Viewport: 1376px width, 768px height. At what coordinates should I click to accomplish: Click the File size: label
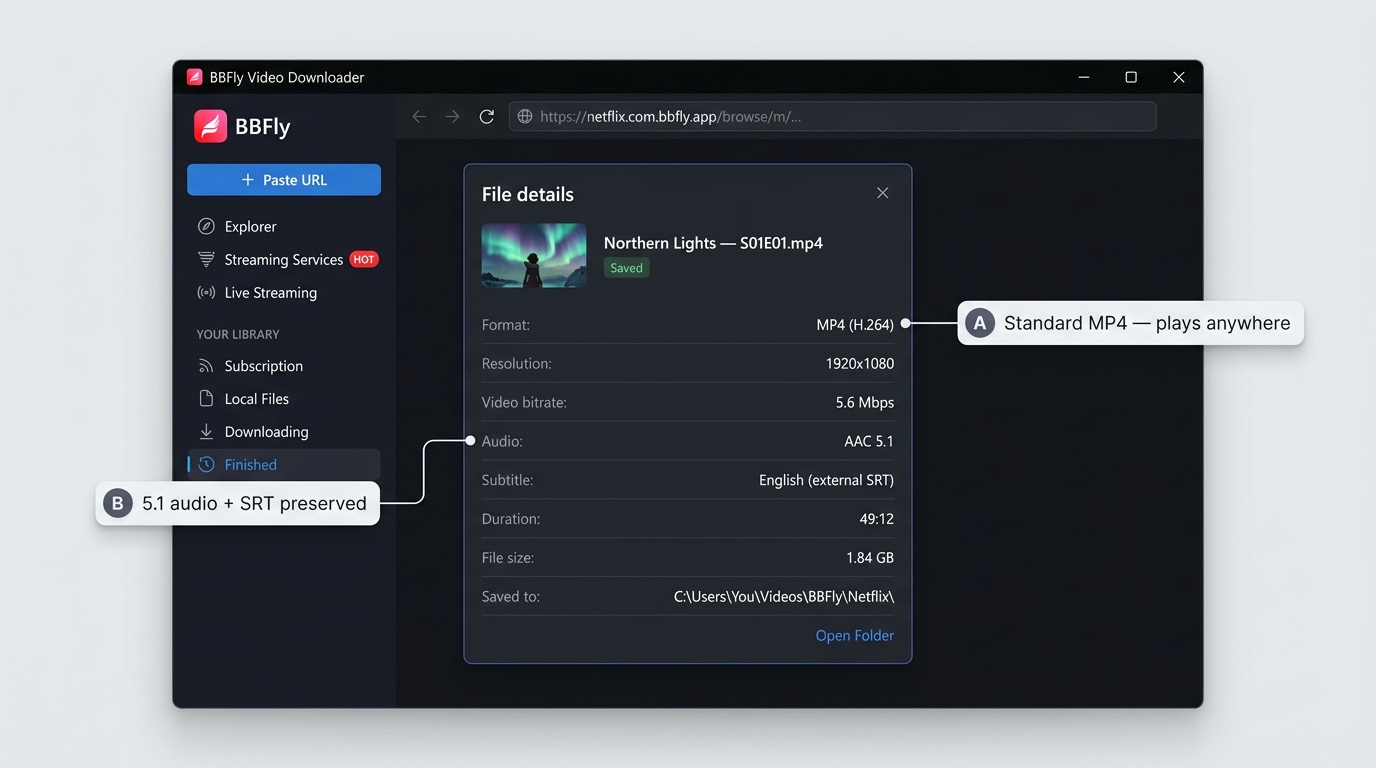pyautogui.click(x=508, y=558)
